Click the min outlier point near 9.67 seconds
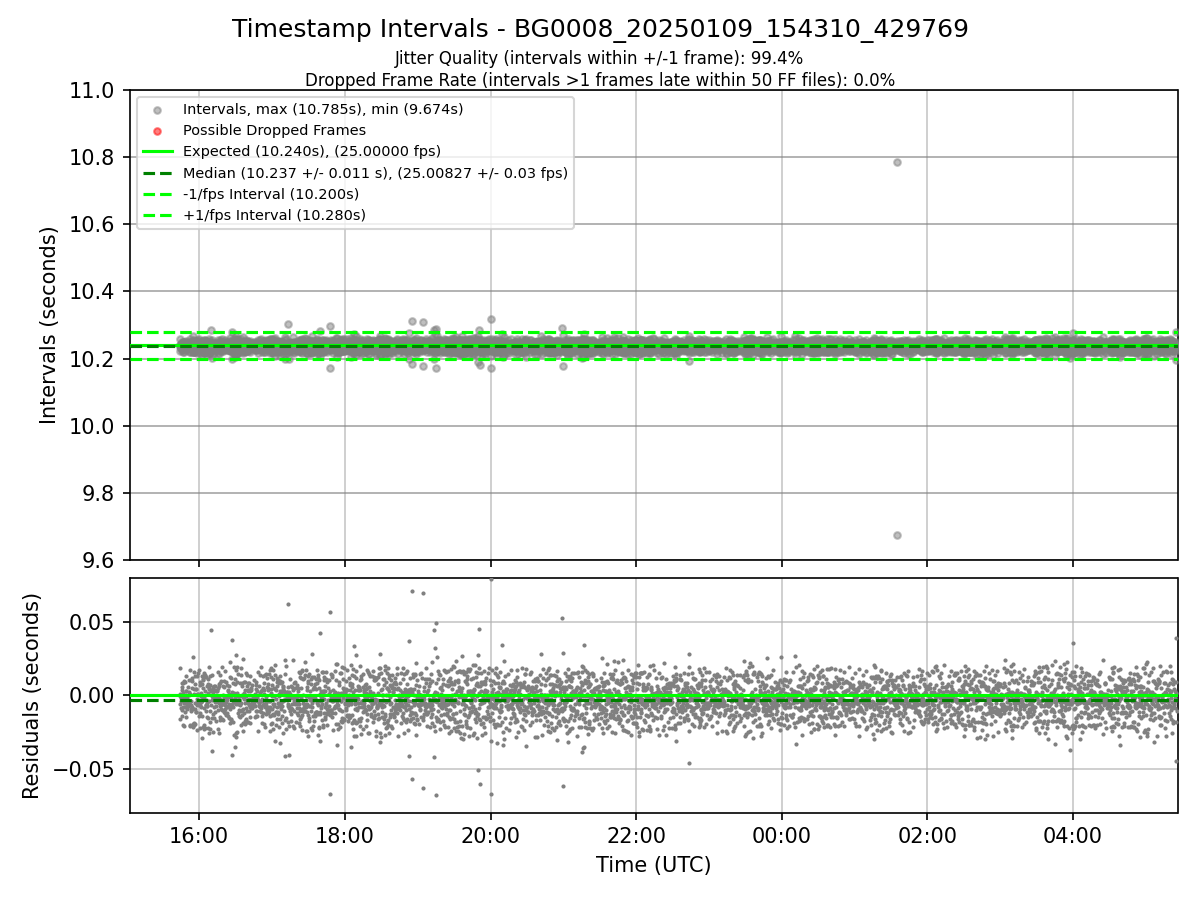The image size is (1200, 900). pos(897,535)
